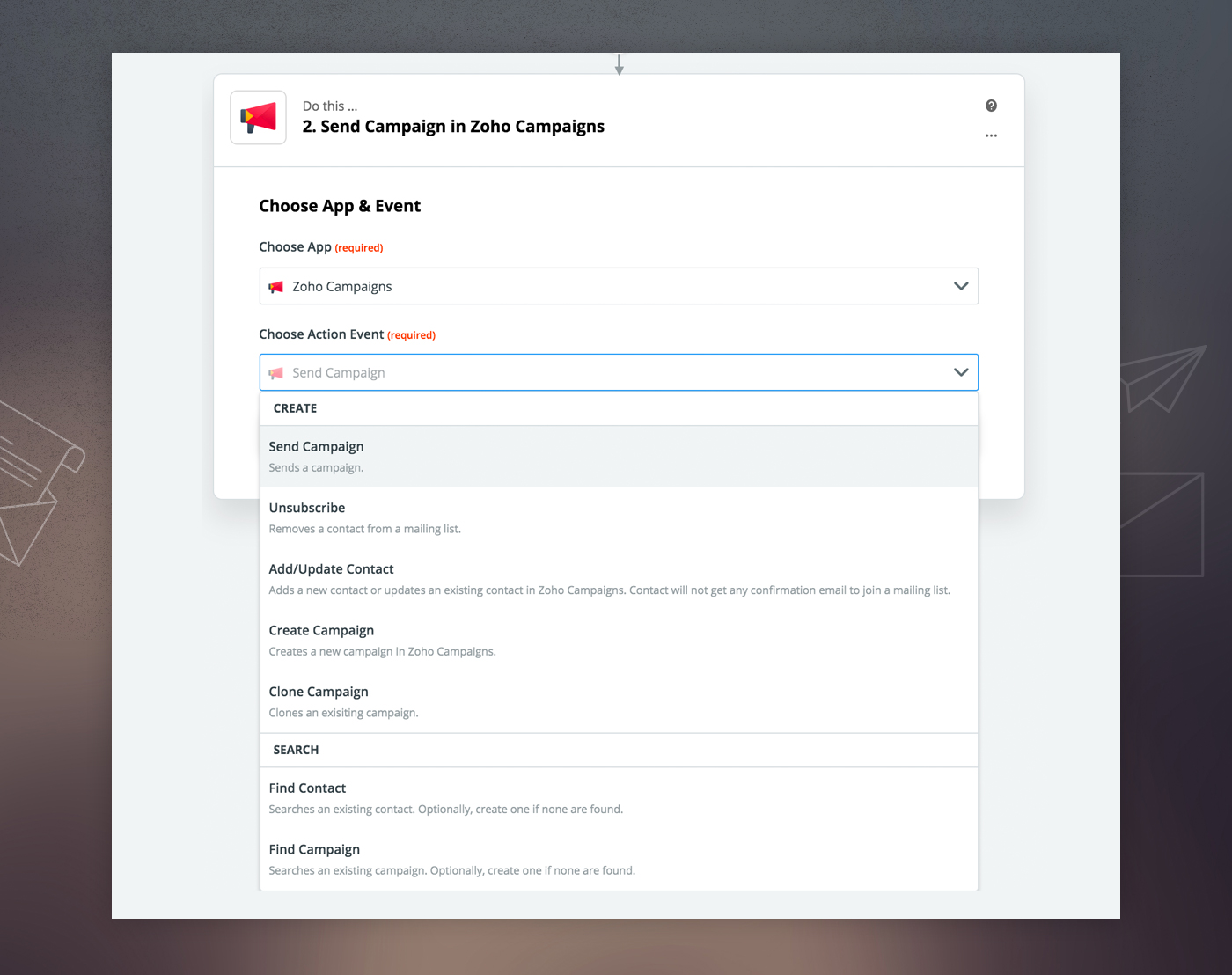1232x975 pixels.
Task: Expand the Choose App dropdown chevron
Action: pos(960,286)
